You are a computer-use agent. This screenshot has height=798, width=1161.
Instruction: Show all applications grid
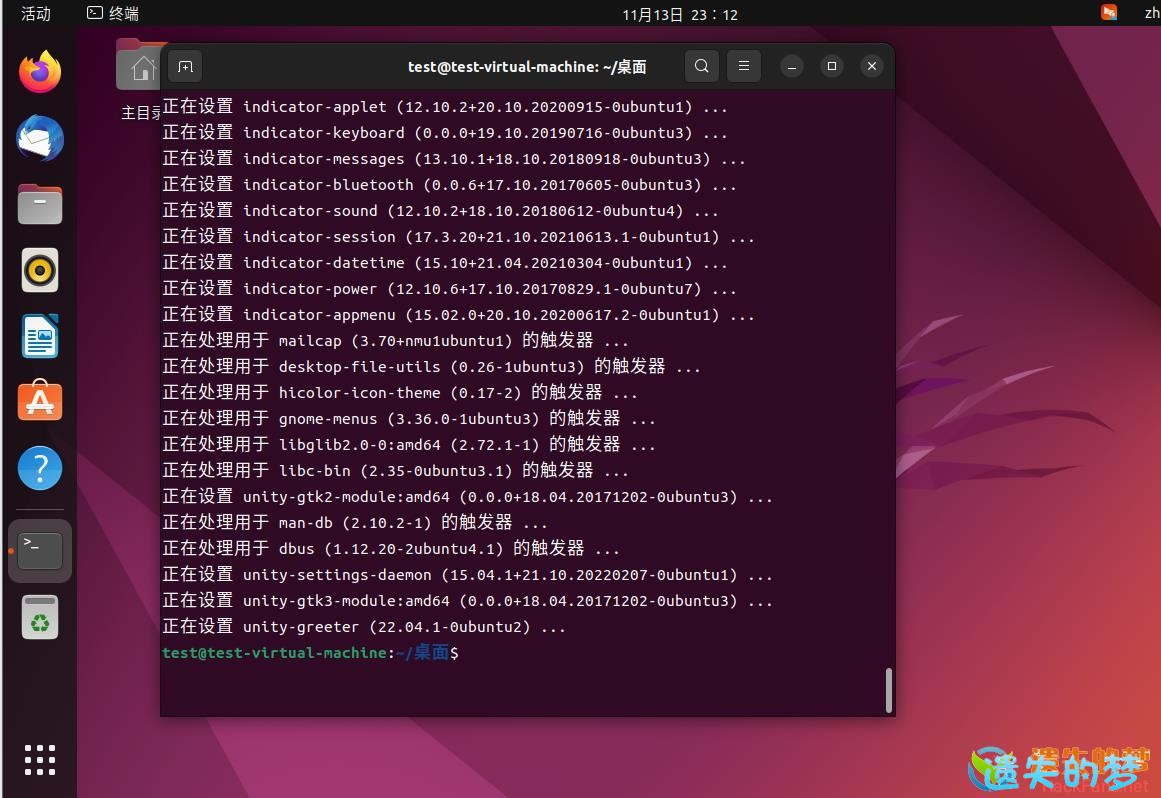[40, 760]
